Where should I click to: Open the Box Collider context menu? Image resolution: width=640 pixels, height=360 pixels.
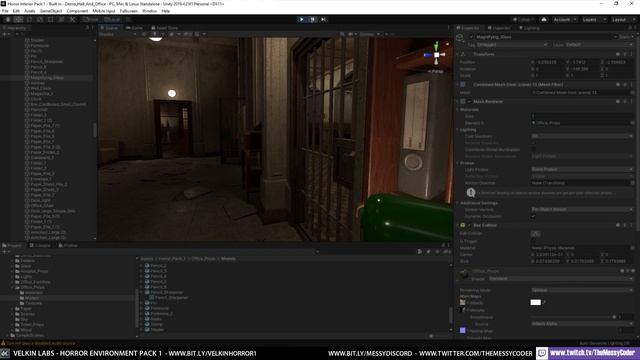pos(631,225)
